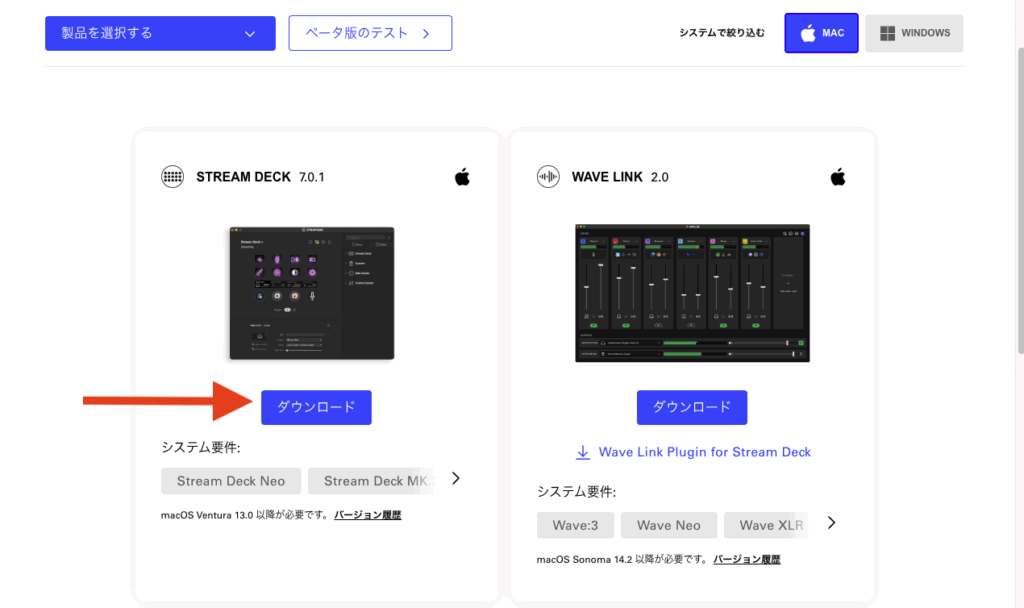
Task: Click the システム要件 label under Stream Deck
Action: click(x=200, y=447)
